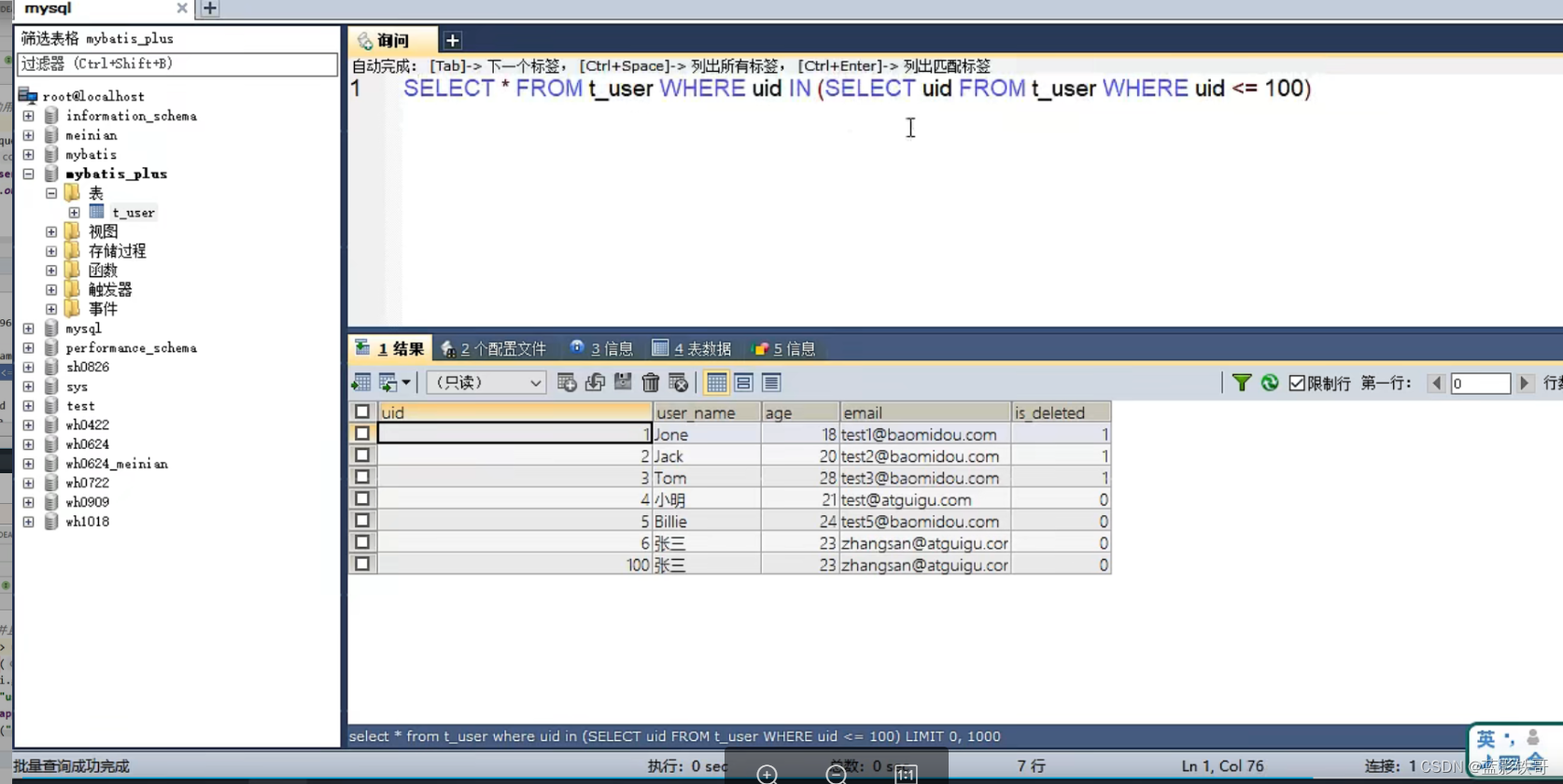Click the cancel changes icon

[679, 383]
